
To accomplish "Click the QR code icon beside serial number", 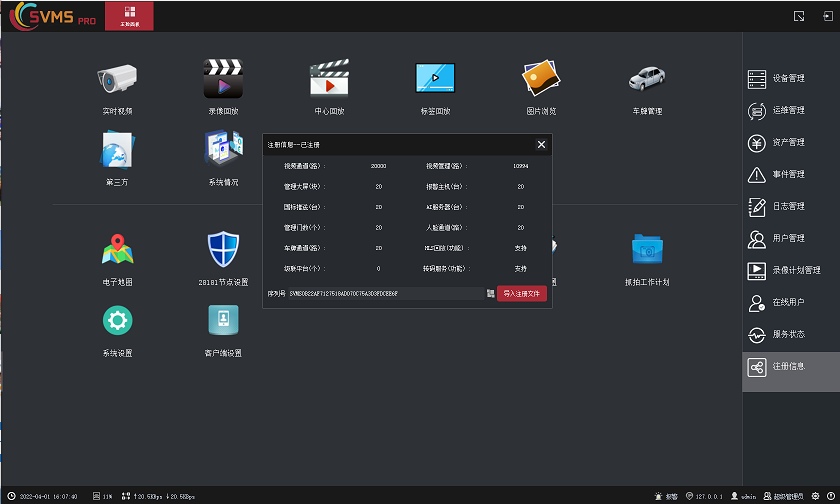I will [490, 294].
